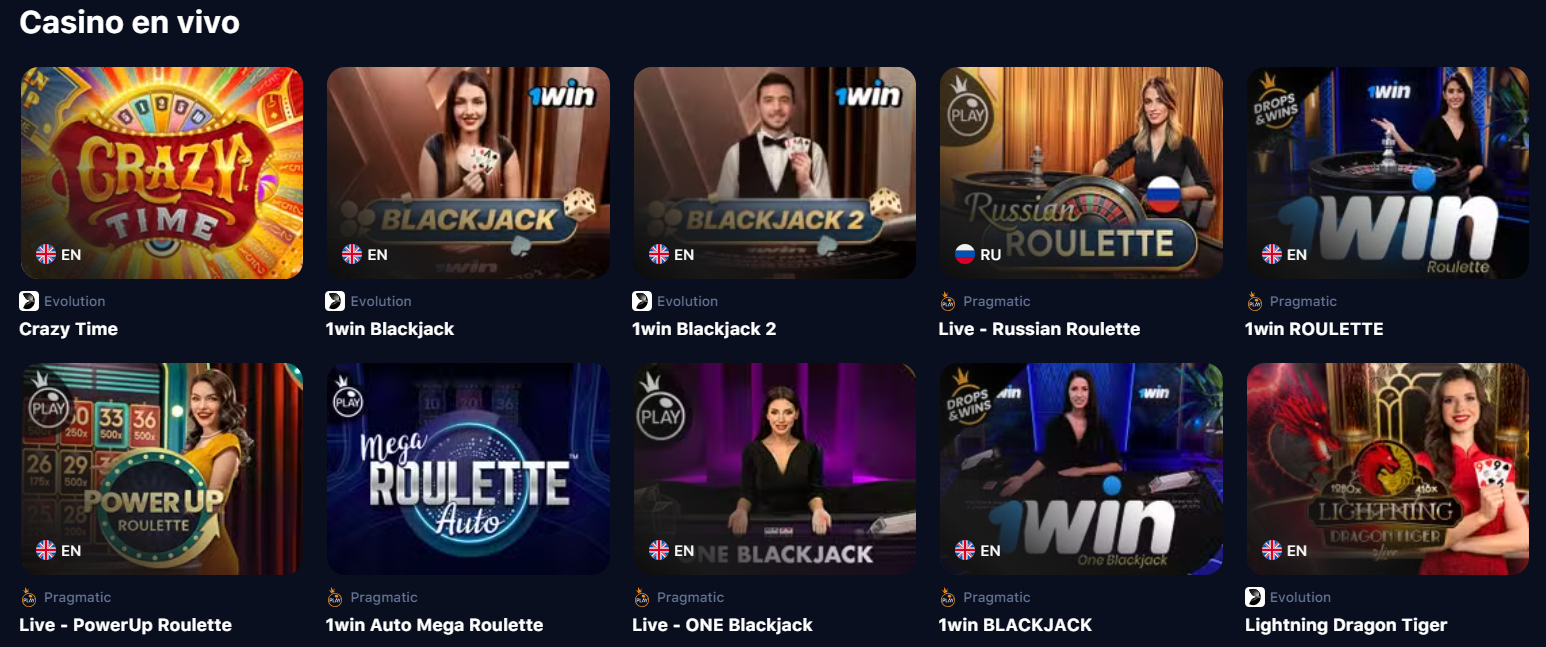Image resolution: width=1546 pixels, height=647 pixels.
Task: Select the 1win Auto Mega Roulette title
Action: pyautogui.click(x=434, y=625)
